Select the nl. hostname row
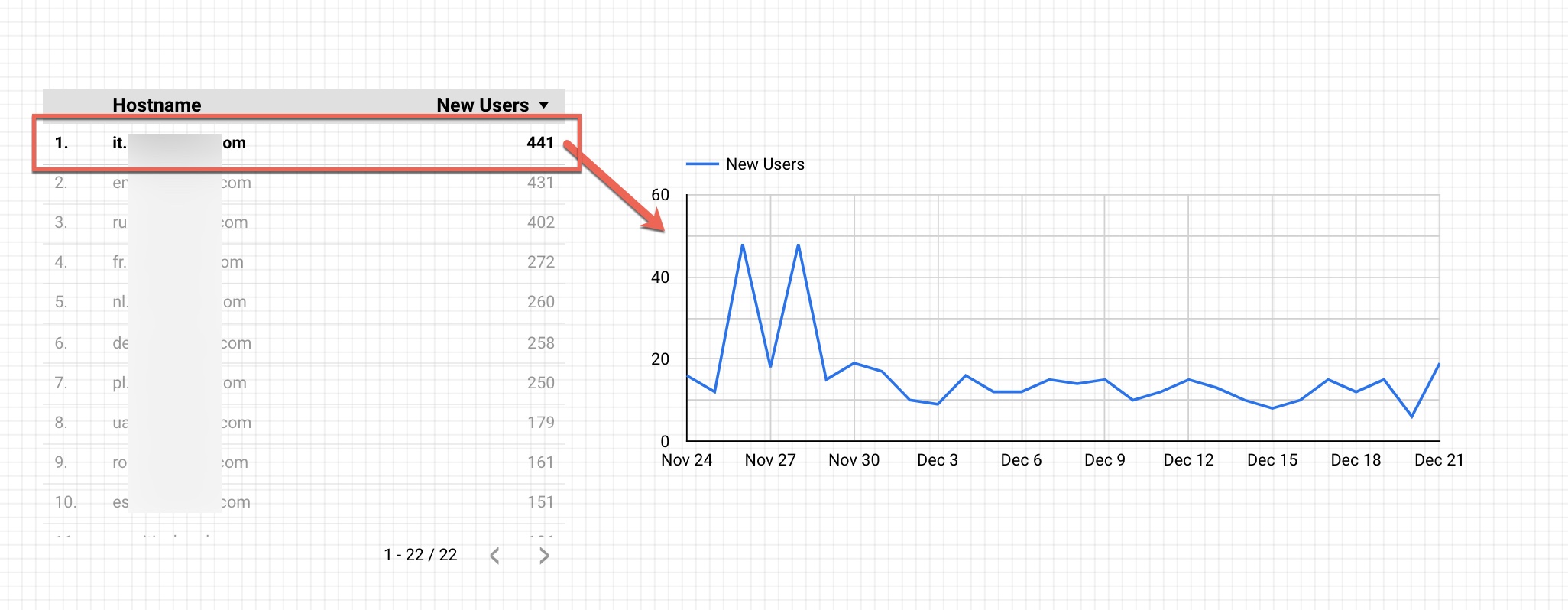The image size is (1568, 610). (306, 302)
